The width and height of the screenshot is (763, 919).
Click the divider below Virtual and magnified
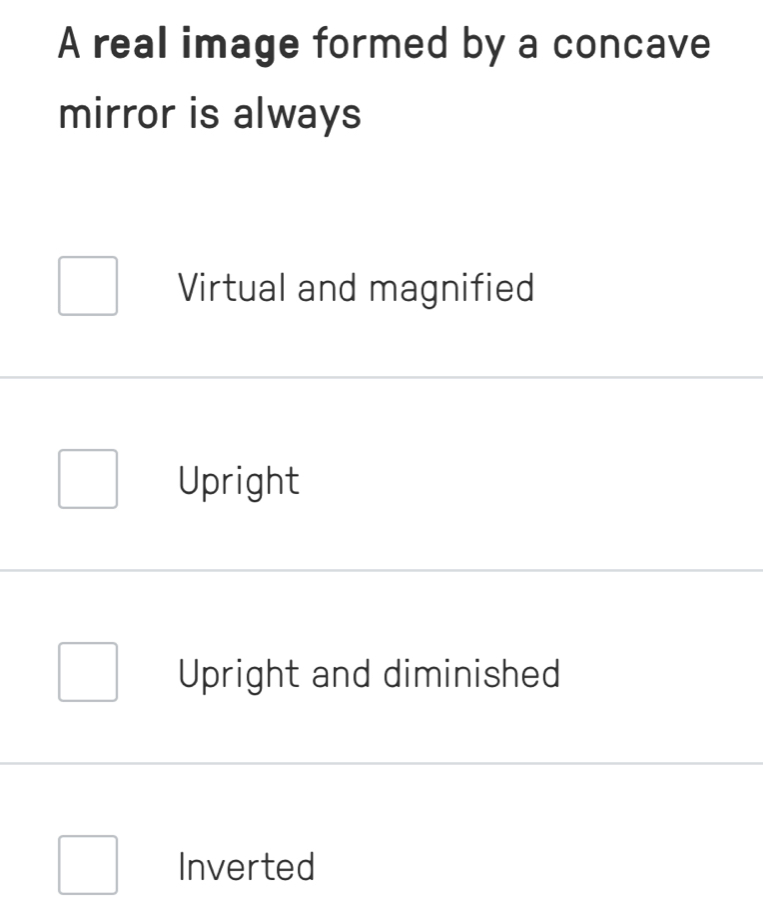[x=381, y=378]
